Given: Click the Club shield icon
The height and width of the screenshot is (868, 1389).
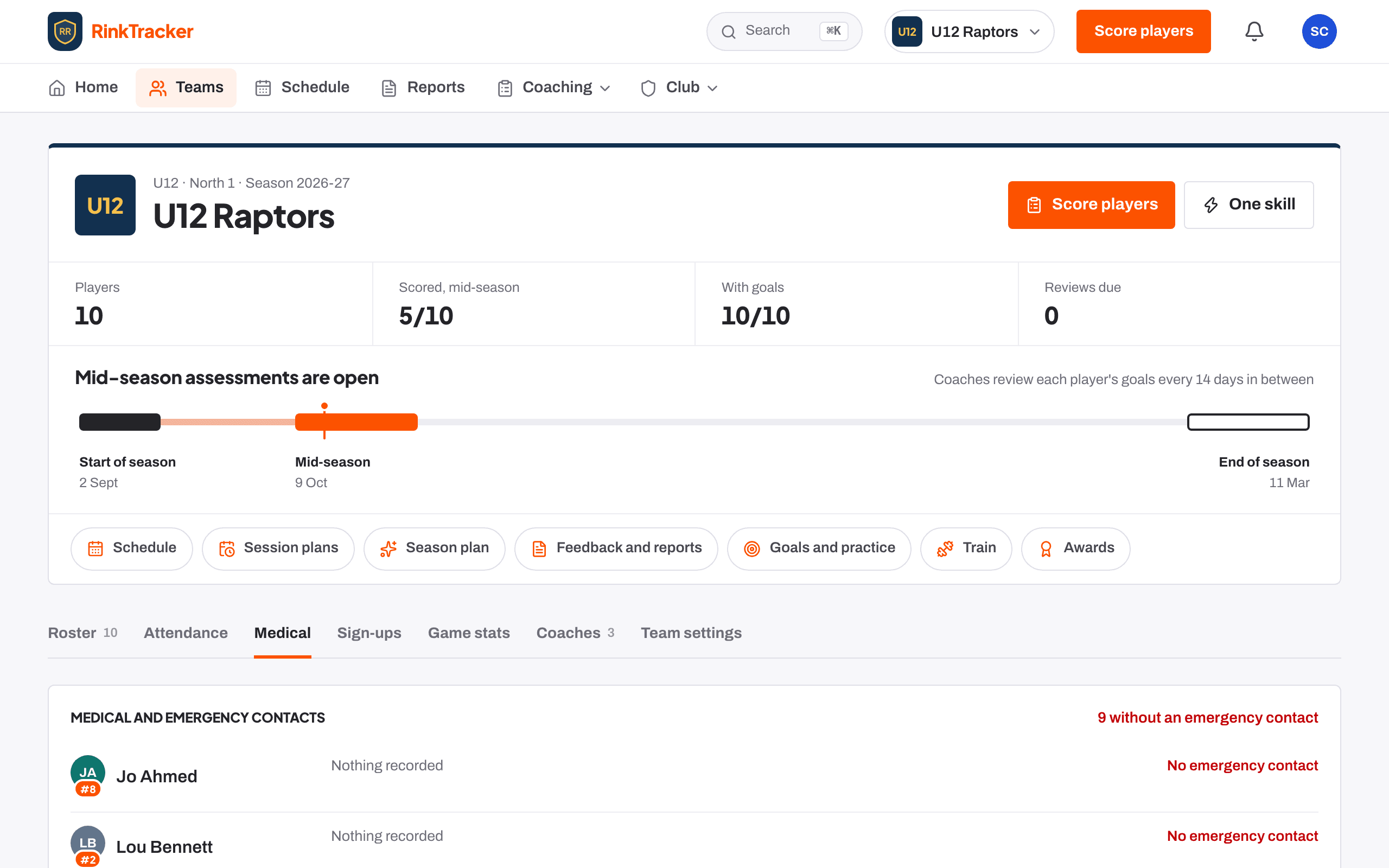Looking at the screenshot, I should point(648,88).
